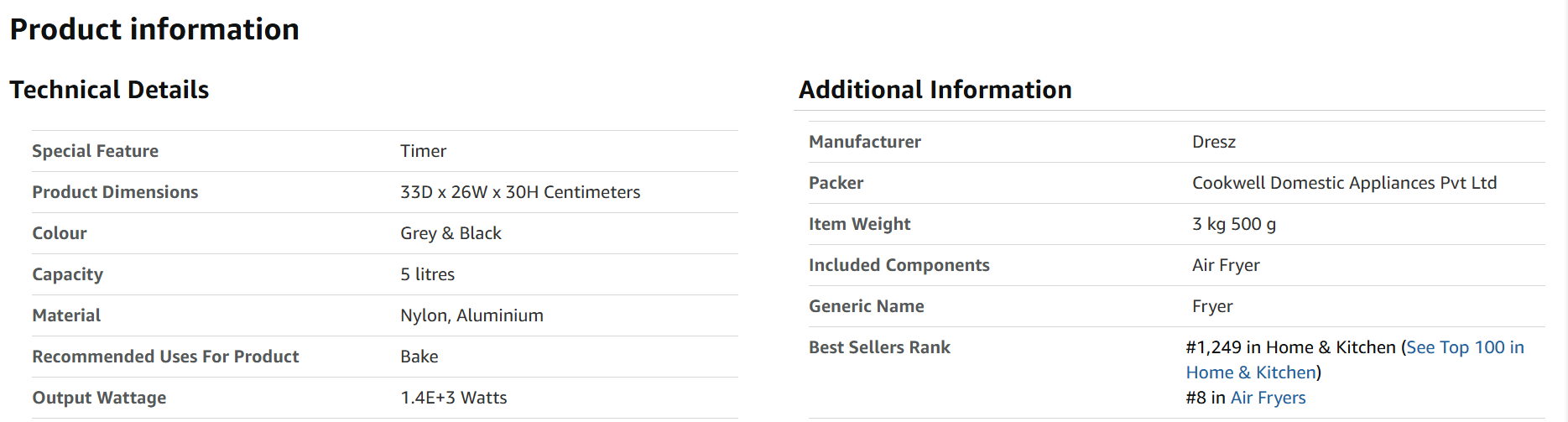1568x422 pixels.
Task: Click the Included Components label
Action: (899, 265)
